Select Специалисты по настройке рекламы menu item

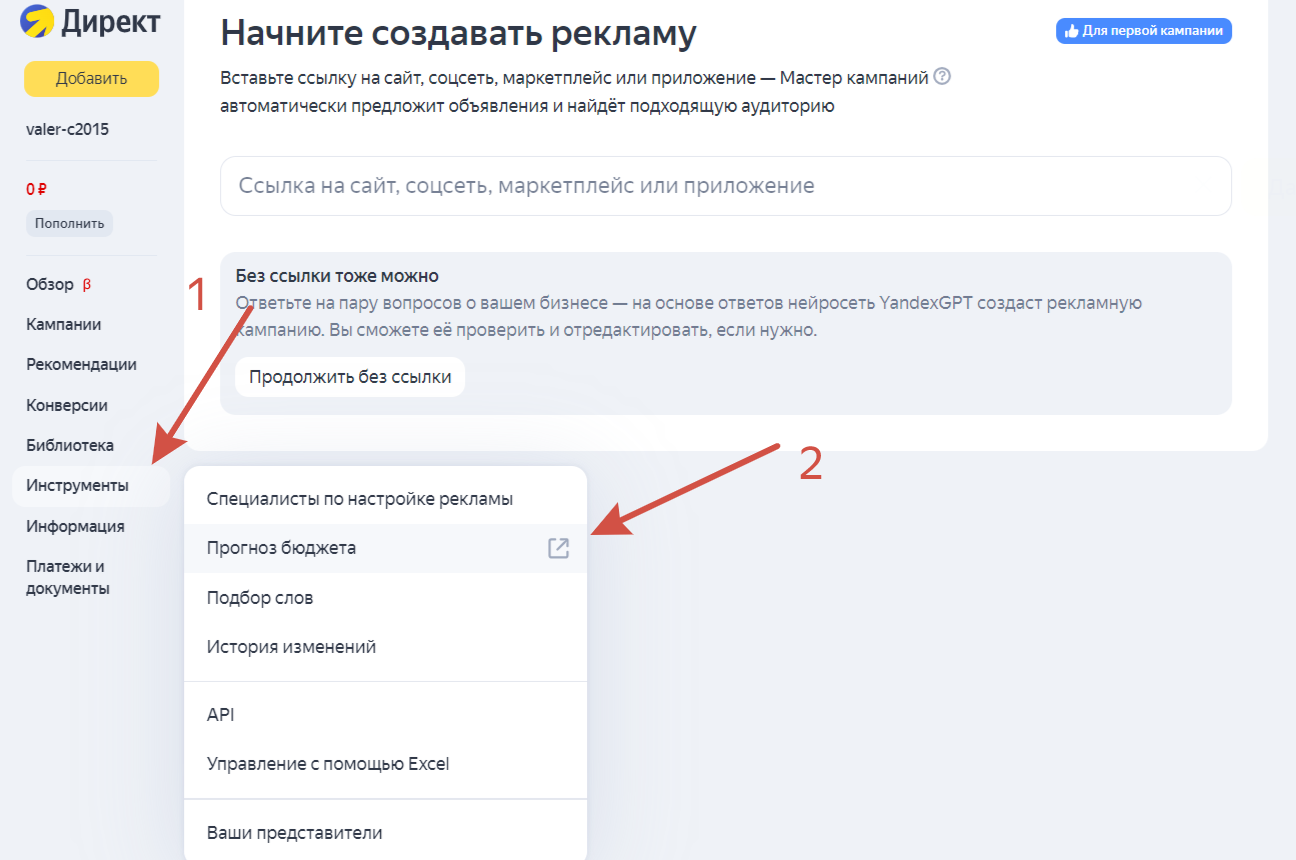[x=385, y=499]
